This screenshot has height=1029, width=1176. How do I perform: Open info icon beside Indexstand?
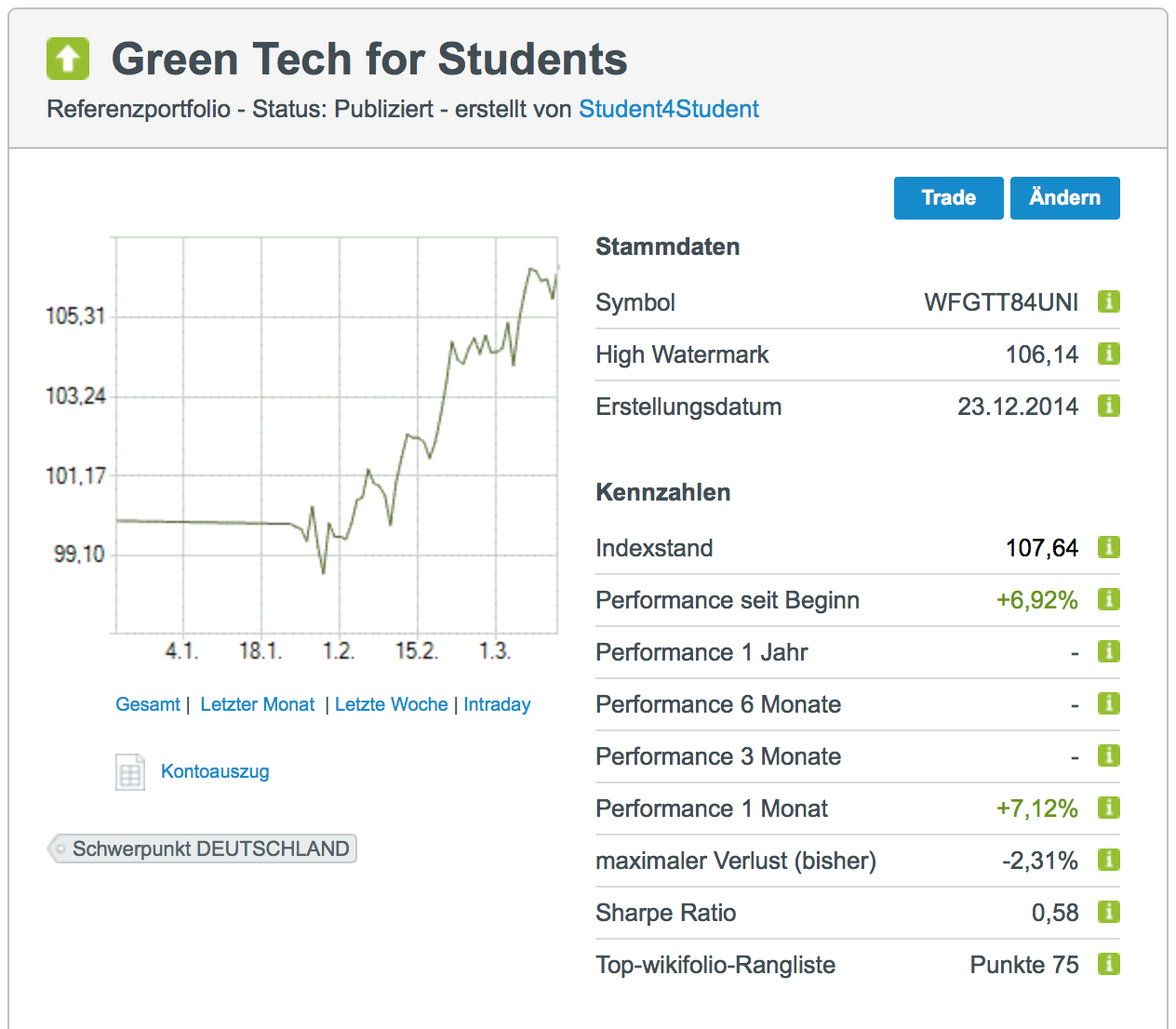[x=1108, y=547]
